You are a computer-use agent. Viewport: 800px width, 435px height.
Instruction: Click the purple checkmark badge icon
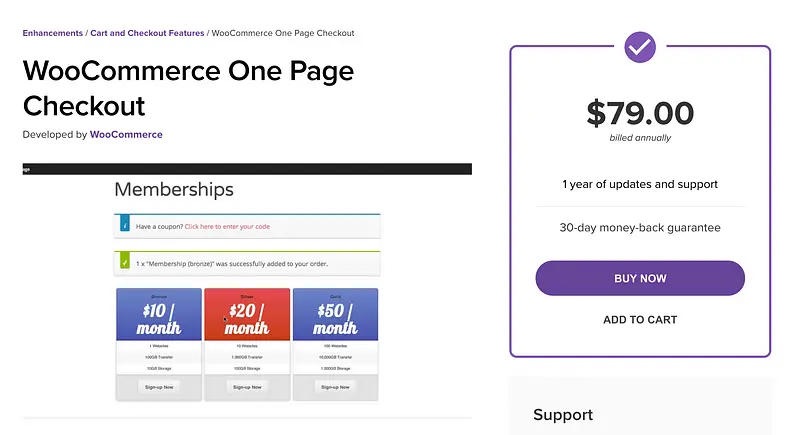point(640,46)
